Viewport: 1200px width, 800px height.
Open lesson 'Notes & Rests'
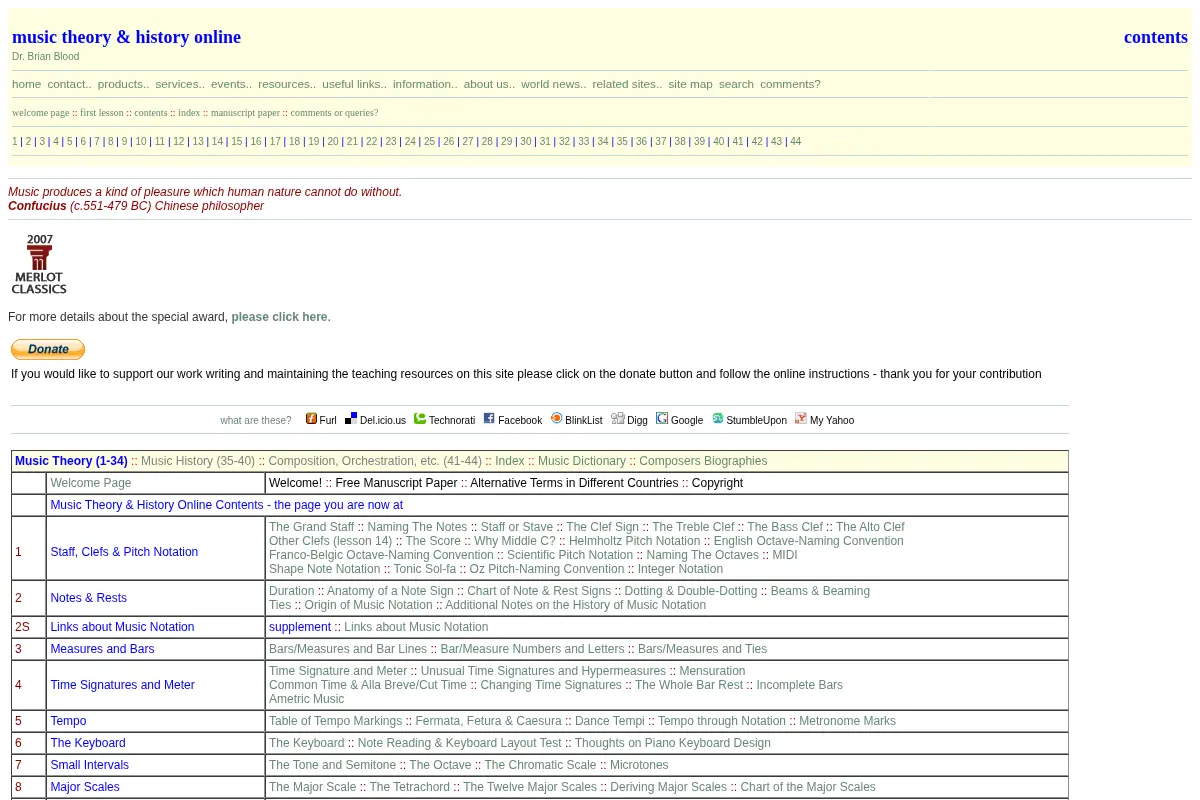(x=89, y=598)
